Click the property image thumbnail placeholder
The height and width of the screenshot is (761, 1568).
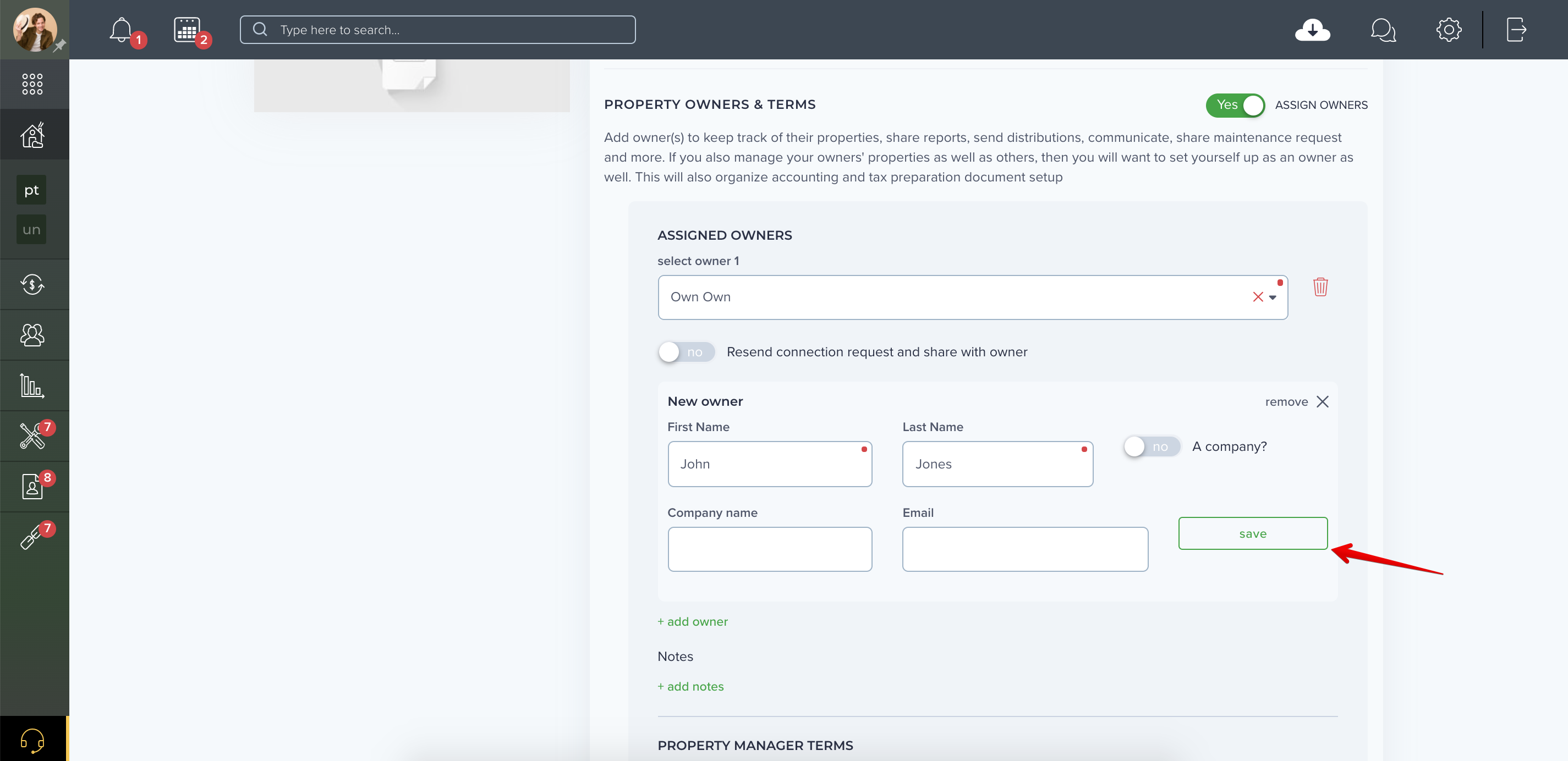pyautogui.click(x=412, y=85)
